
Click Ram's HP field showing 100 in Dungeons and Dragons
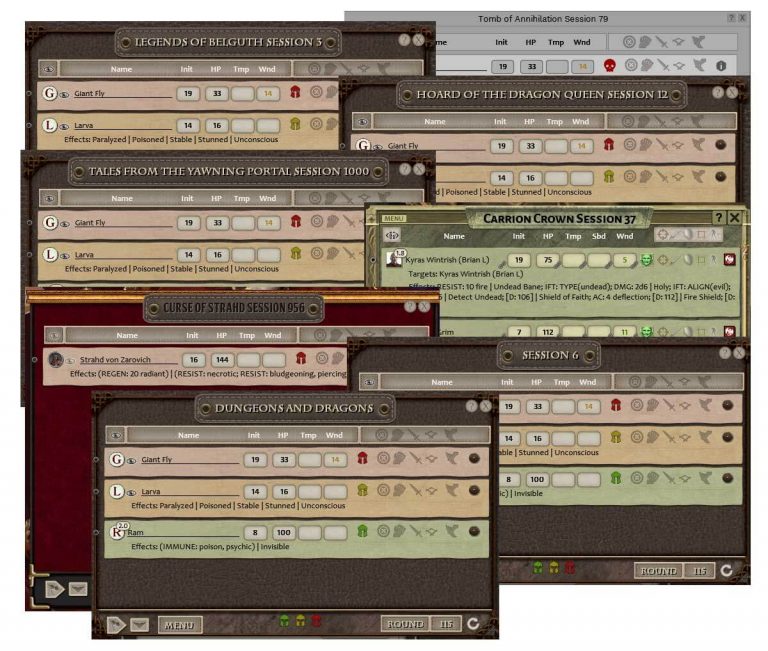pyautogui.click(x=284, y=532)
